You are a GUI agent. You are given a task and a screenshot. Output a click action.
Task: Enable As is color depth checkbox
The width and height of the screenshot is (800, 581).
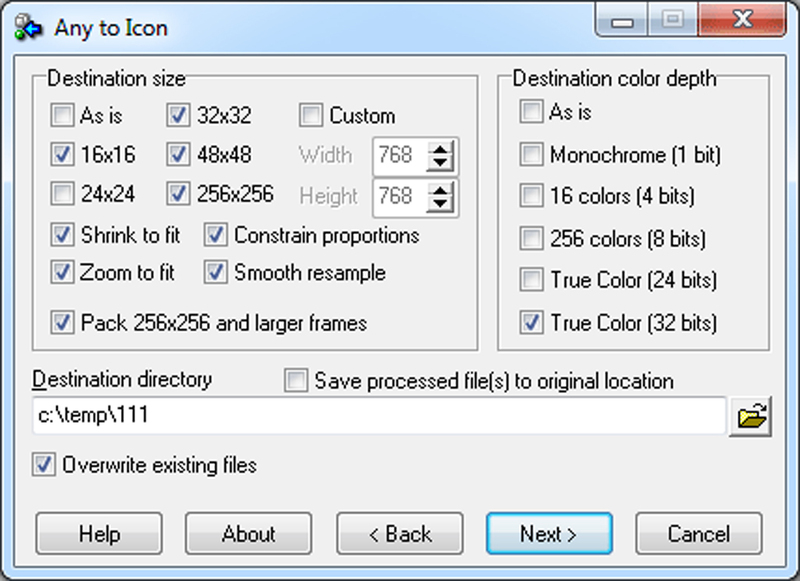pyautogui.click(x=531, y=111)
